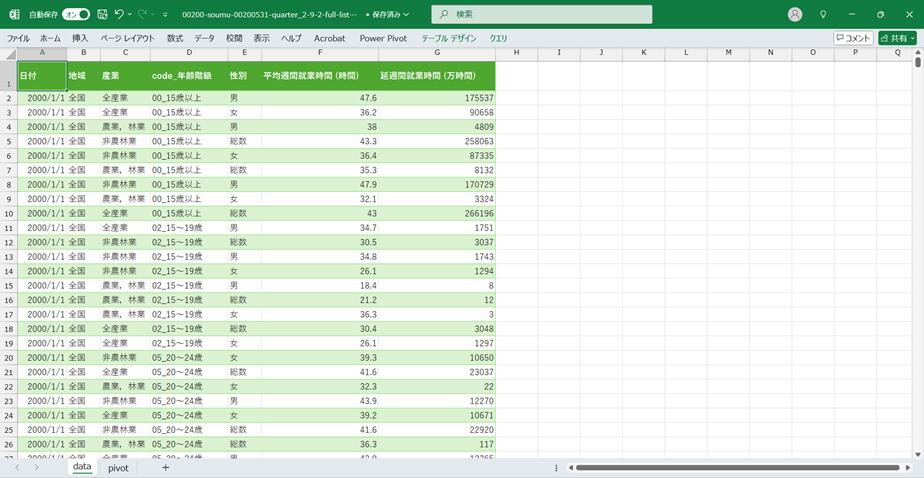The image size is (924, 478).
Task: Click the 検索 search box
Action: point(541,15)
